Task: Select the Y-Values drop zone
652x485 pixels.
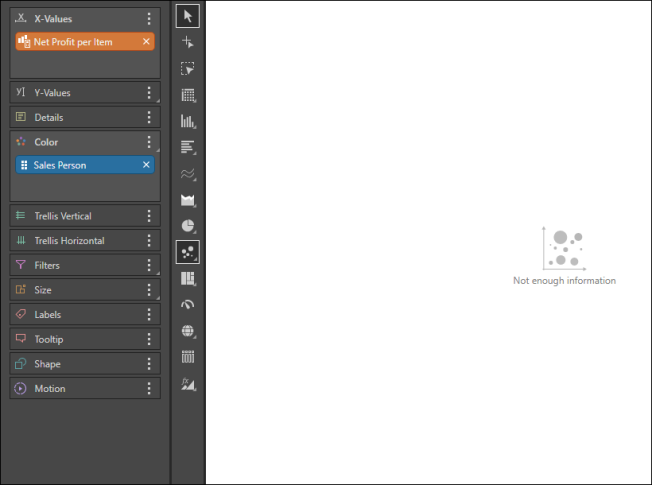Action: point(80,93)
